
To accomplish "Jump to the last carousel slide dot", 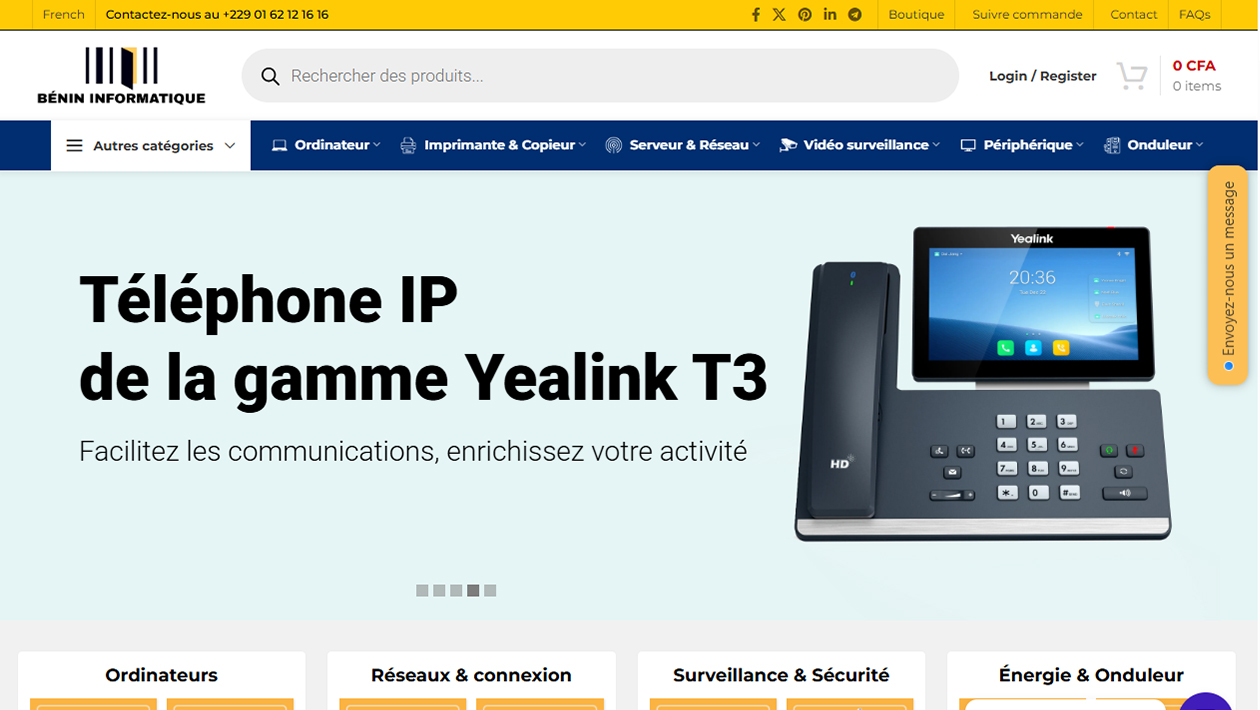I will 490,591.
